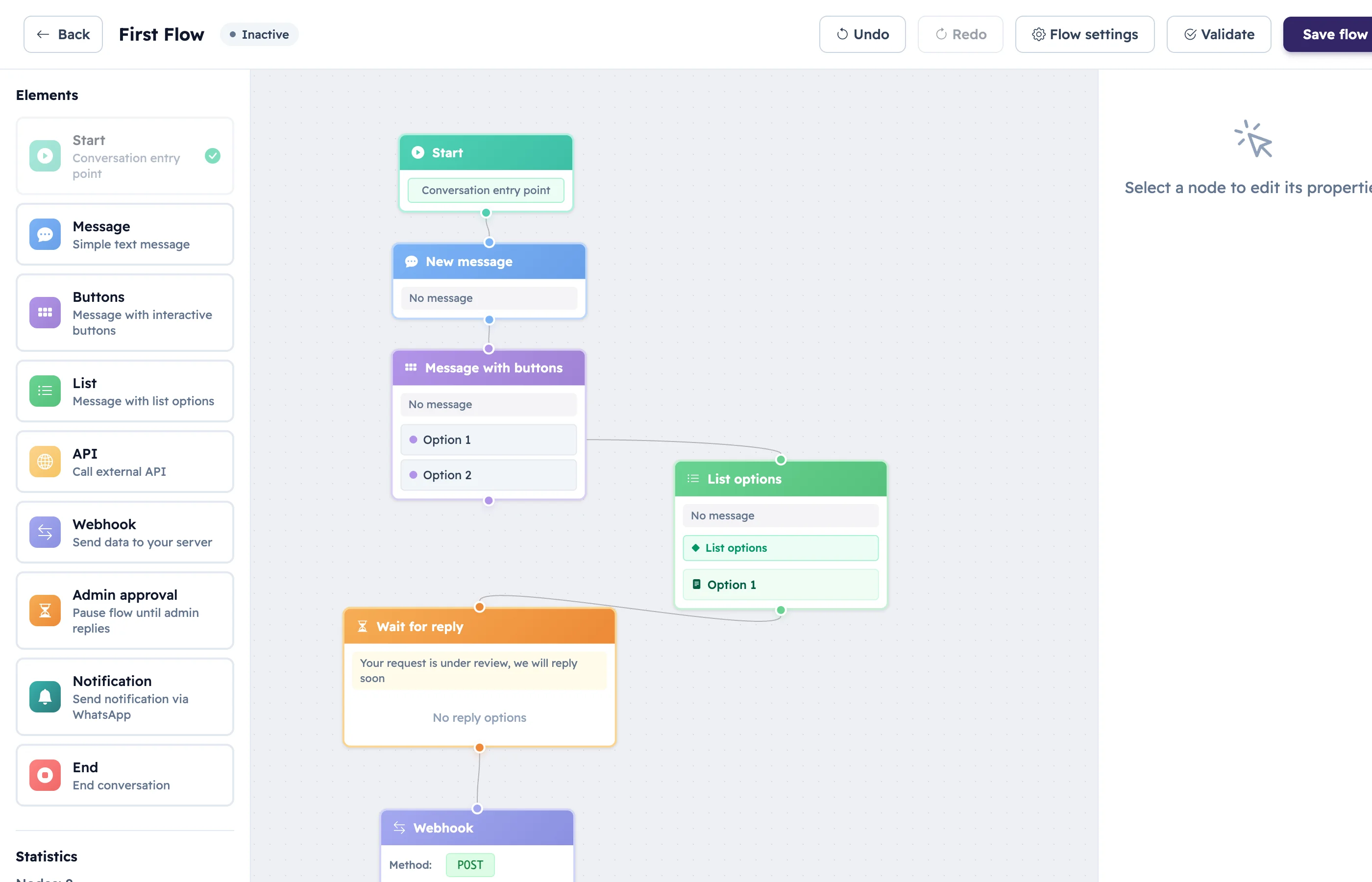Click the Inactive status badge
The image size is (1372, 882).
tap(259, 34)
